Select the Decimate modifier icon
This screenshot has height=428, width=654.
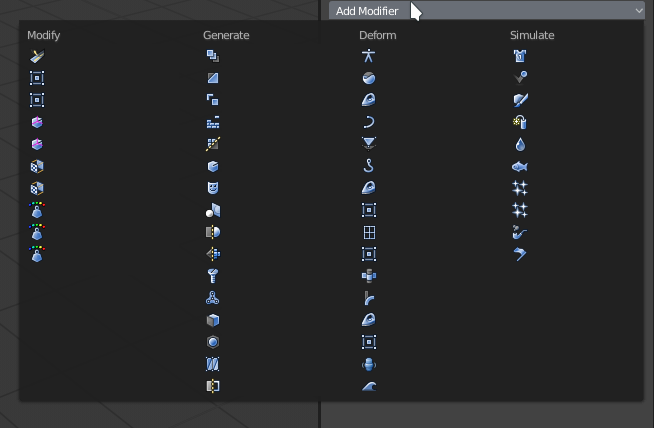(x=213, y=144)
